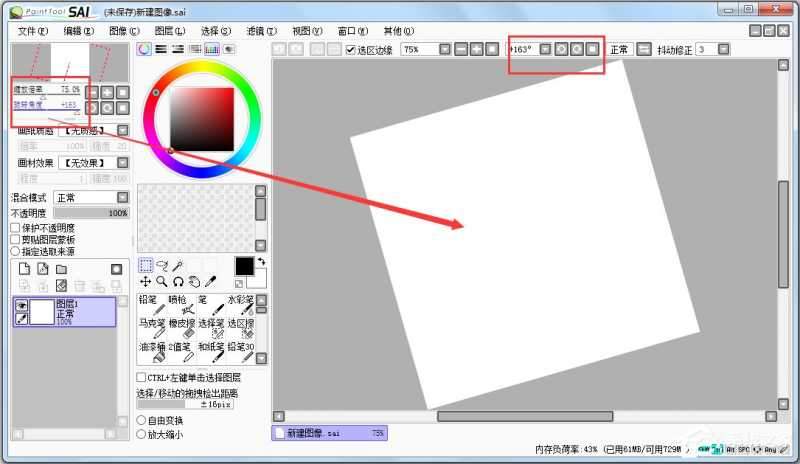The height and width of the screenshot is (464, 800).
Task: Hide 图层1 with the eye icon
Action: (21, 305)
